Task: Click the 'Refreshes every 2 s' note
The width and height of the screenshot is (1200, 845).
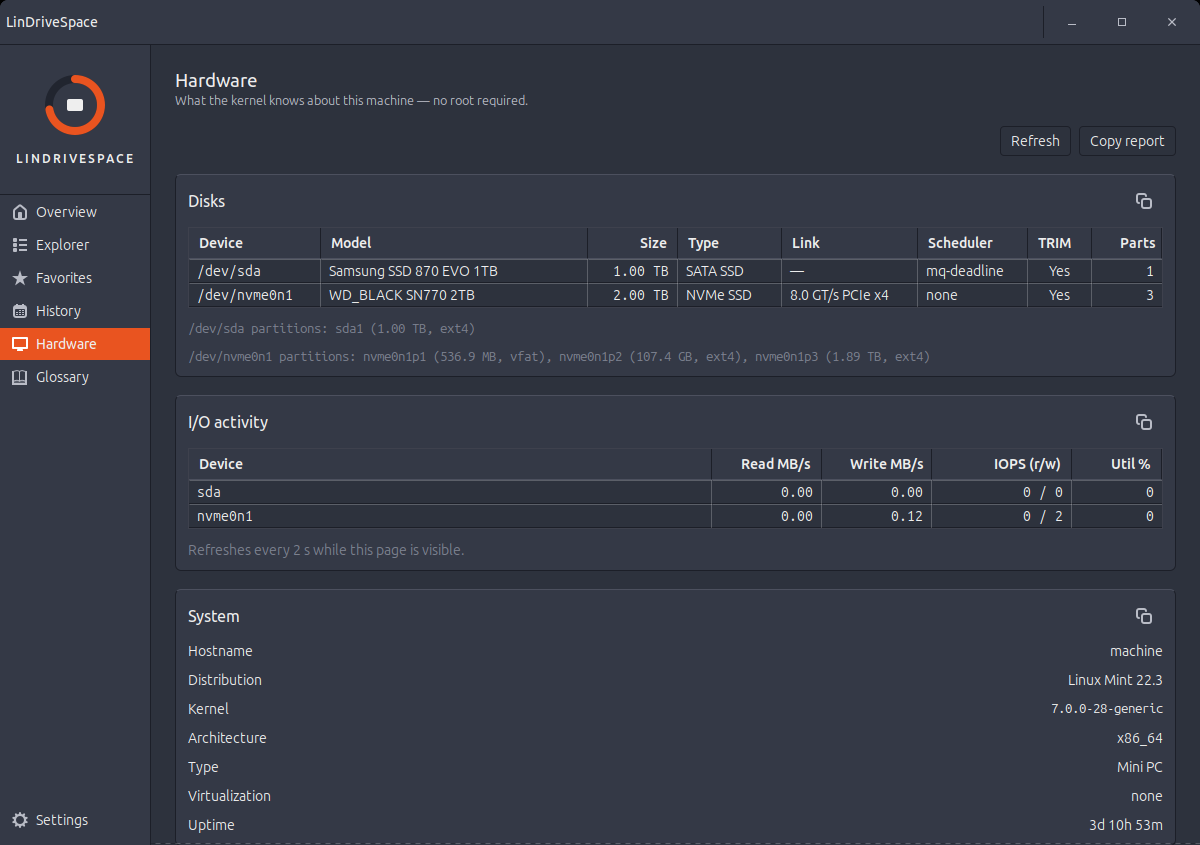Action: 326,550
